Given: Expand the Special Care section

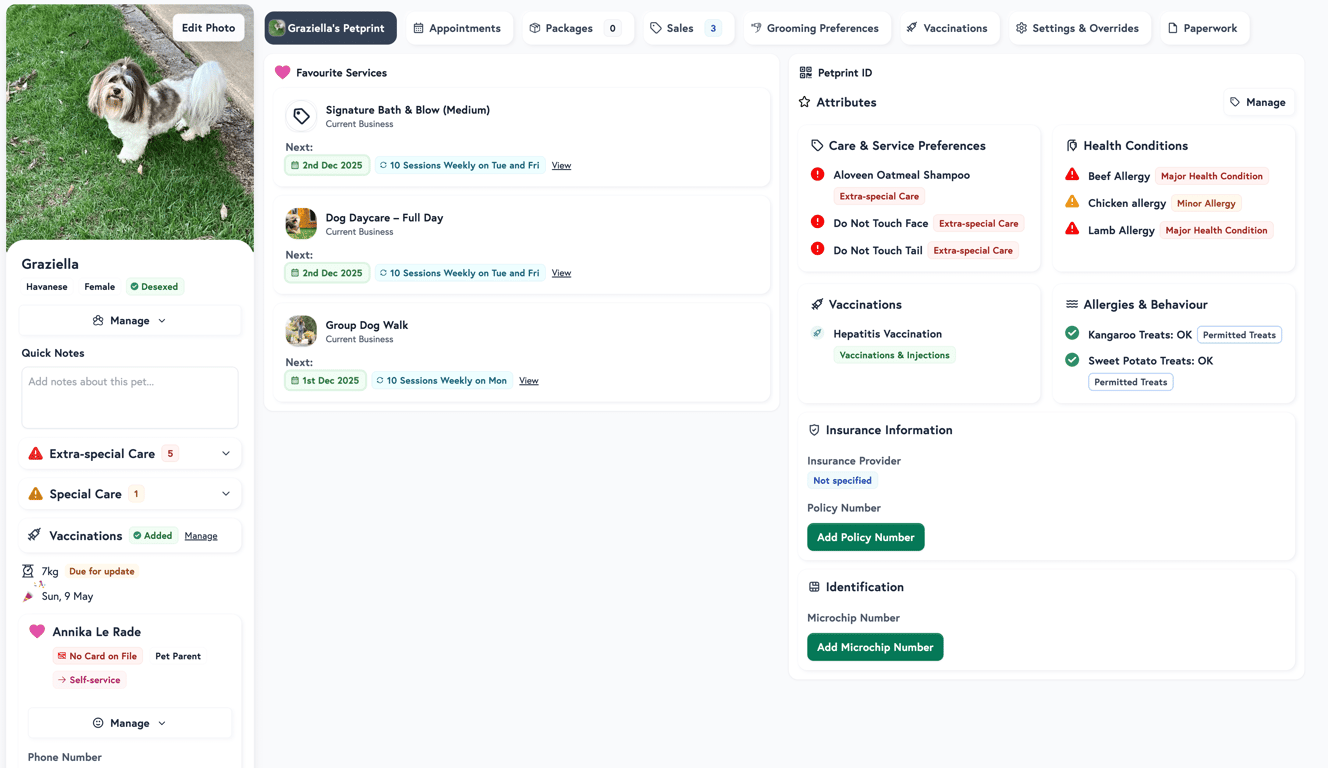Looking at the screenshot, I should point(130,494).
